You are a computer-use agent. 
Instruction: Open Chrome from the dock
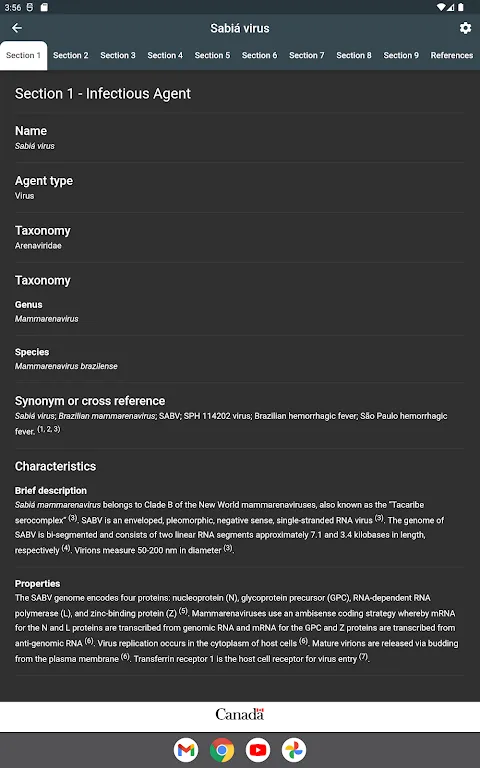point(222,750)
